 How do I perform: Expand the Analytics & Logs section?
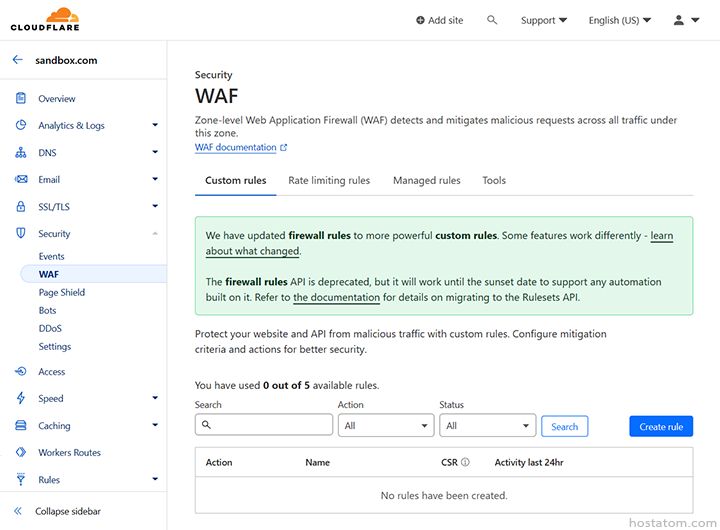155,126
